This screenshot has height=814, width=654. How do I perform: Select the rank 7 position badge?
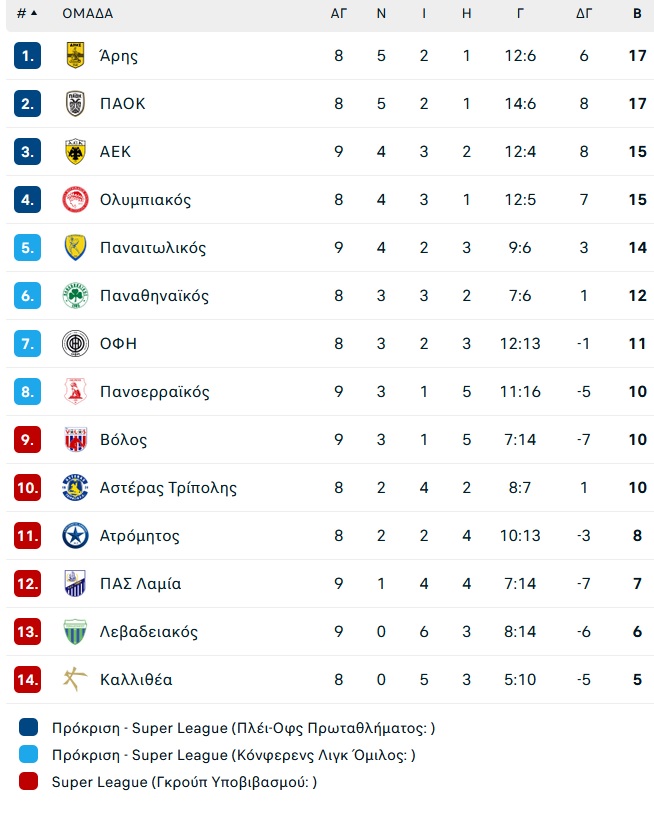click(x=27, y=344)
